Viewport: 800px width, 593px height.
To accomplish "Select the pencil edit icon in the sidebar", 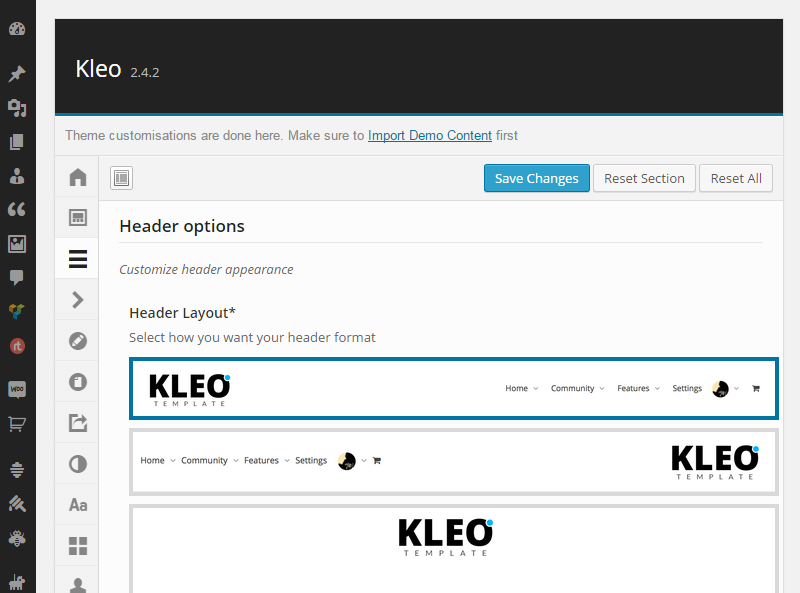I will (77, 340).
